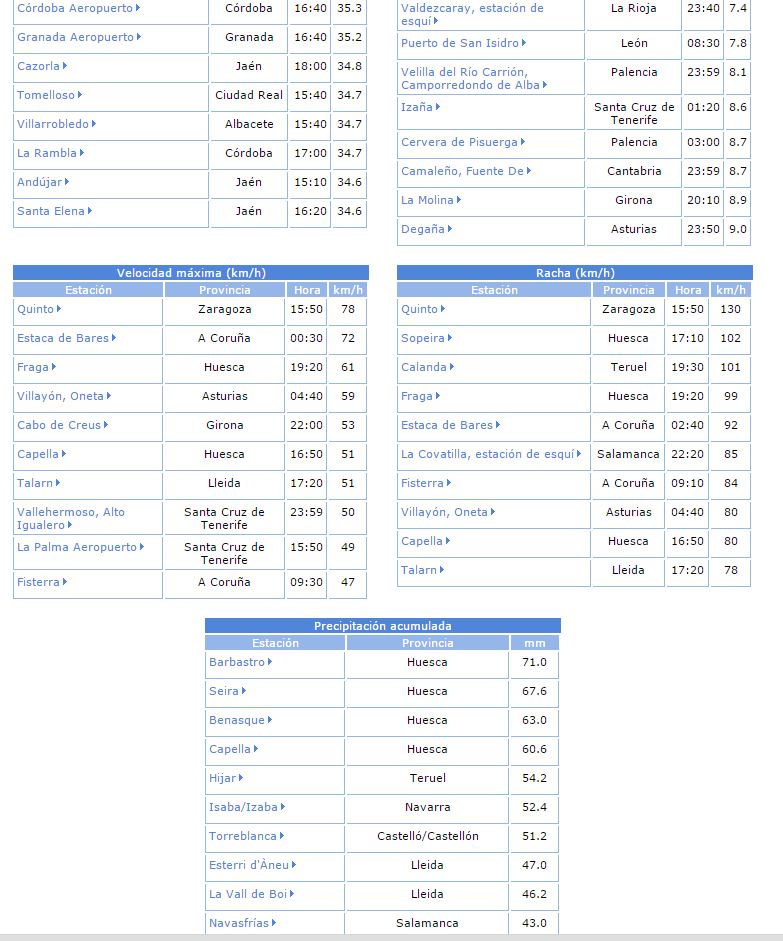Open the Benasque precipitation station link
The width and height of the screenshot is (783, 941).
coord(237,720)
